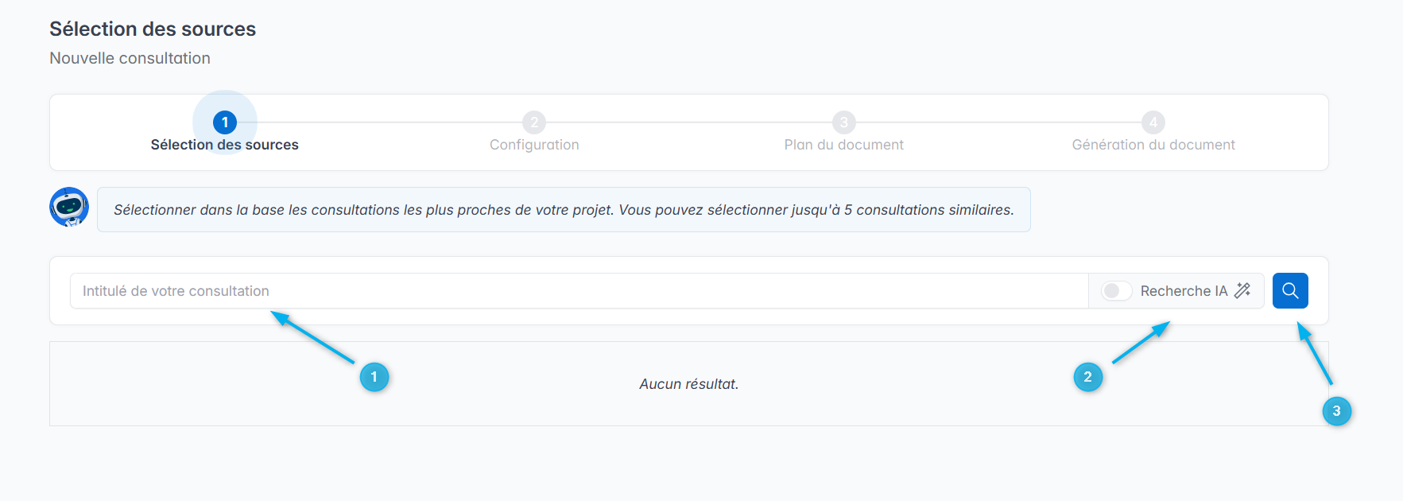
Task: Click the Sélection des sources page heading
Action: [x=153, y=29]
